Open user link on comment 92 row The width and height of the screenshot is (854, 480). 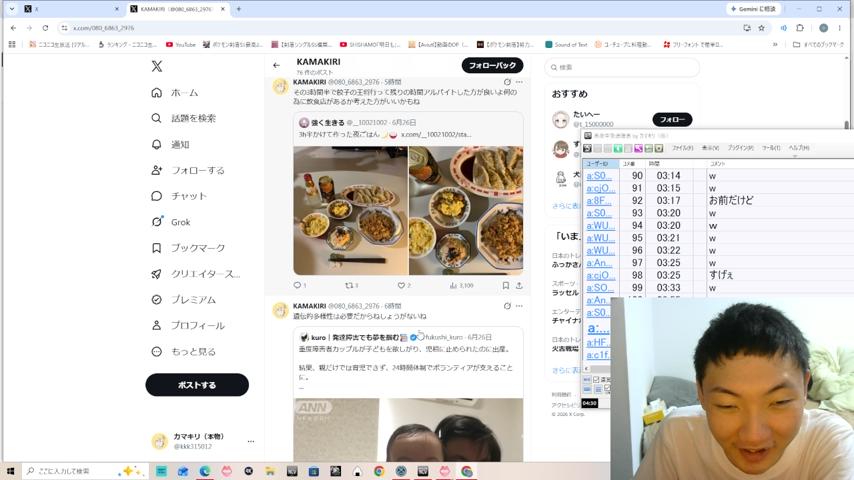point(599,200)
